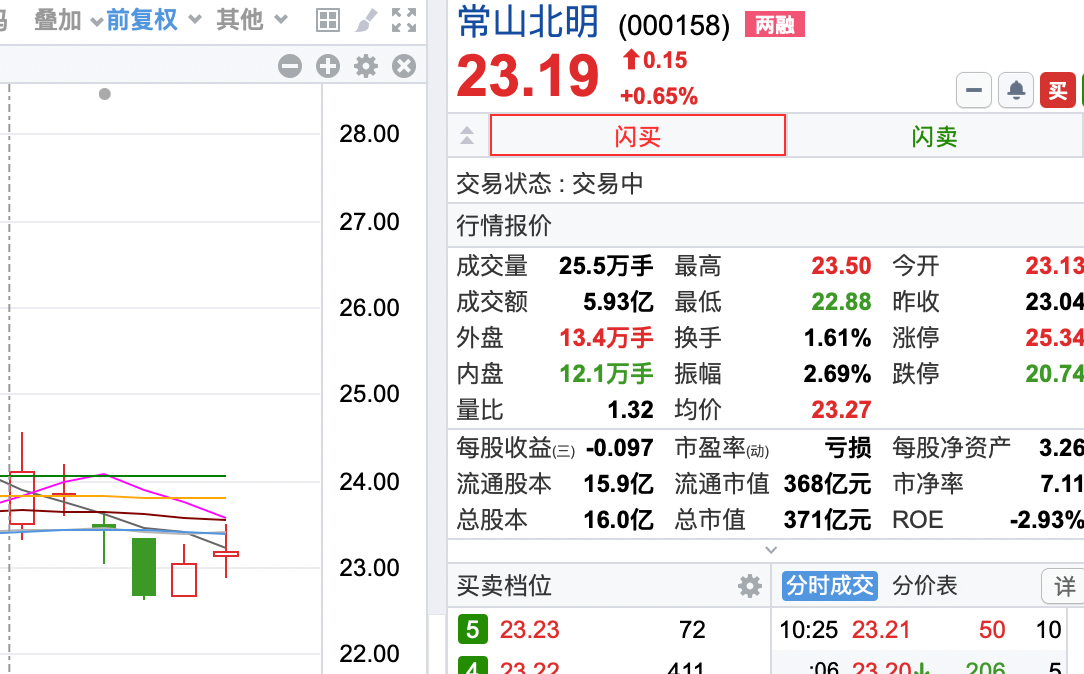1084x674 pixels.
Task: Click the sell level 5 price 23.23
Action: (530, 630)
